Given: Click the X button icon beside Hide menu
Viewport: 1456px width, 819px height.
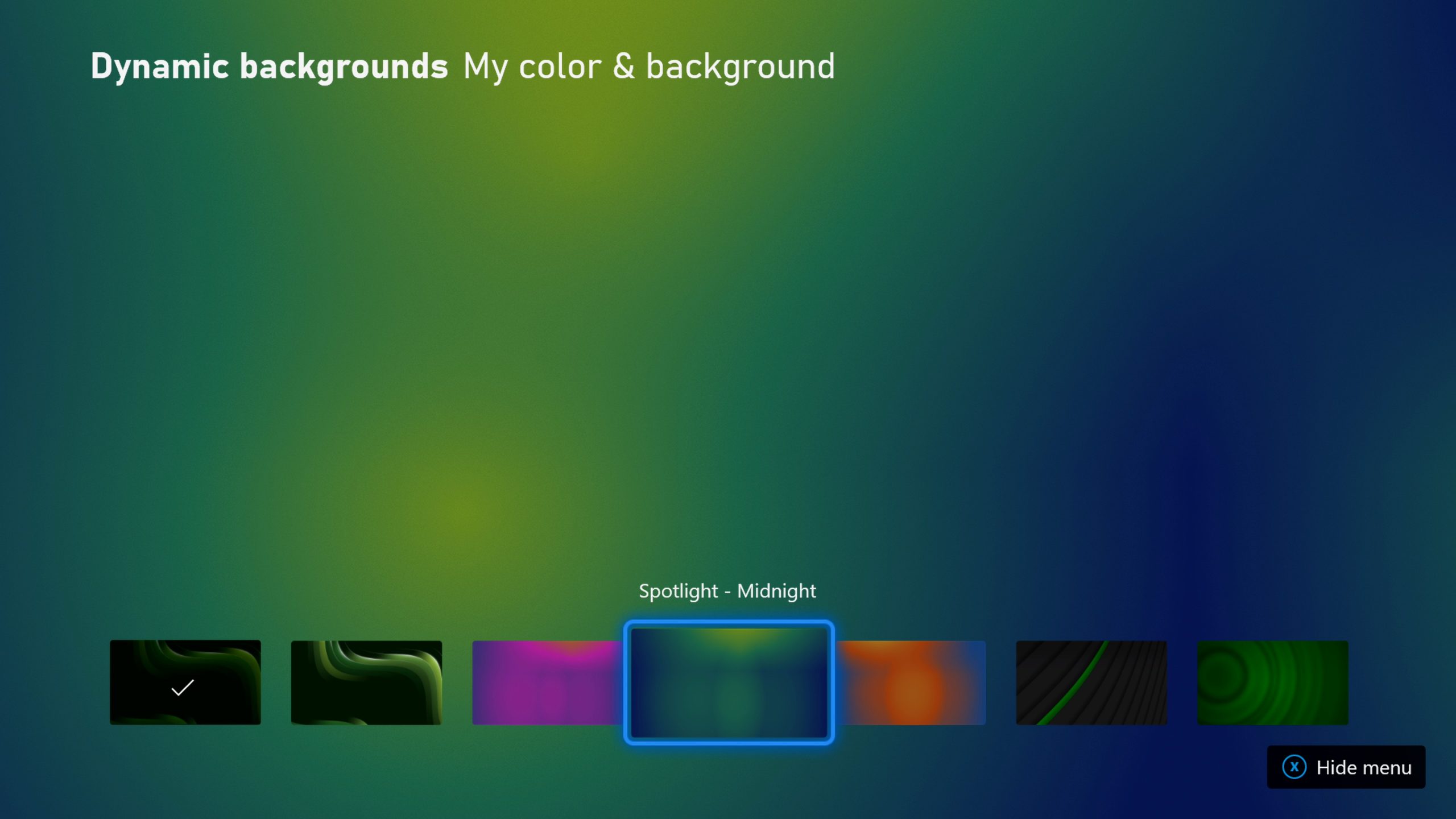Looking at the screenshot, I should tap(1294, 767).
